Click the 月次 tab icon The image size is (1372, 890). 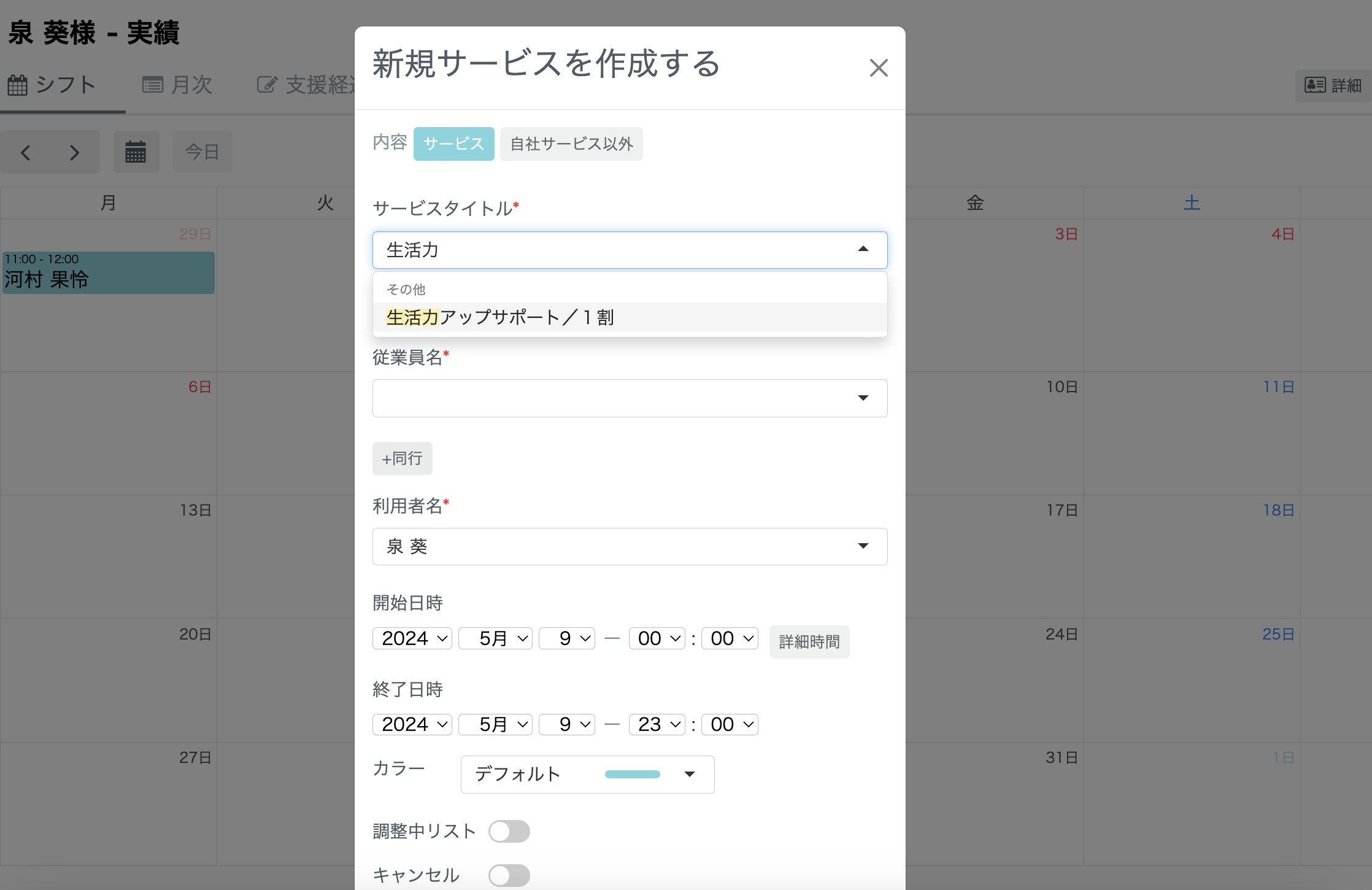[153, 84]
